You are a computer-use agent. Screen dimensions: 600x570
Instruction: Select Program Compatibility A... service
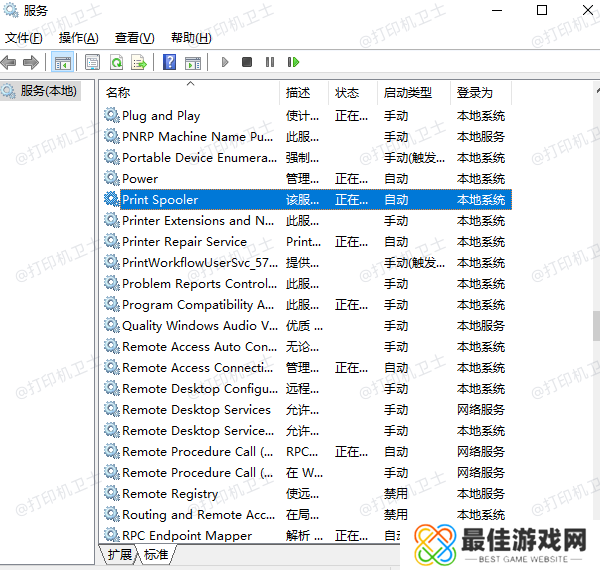click(x=198, y=305)
